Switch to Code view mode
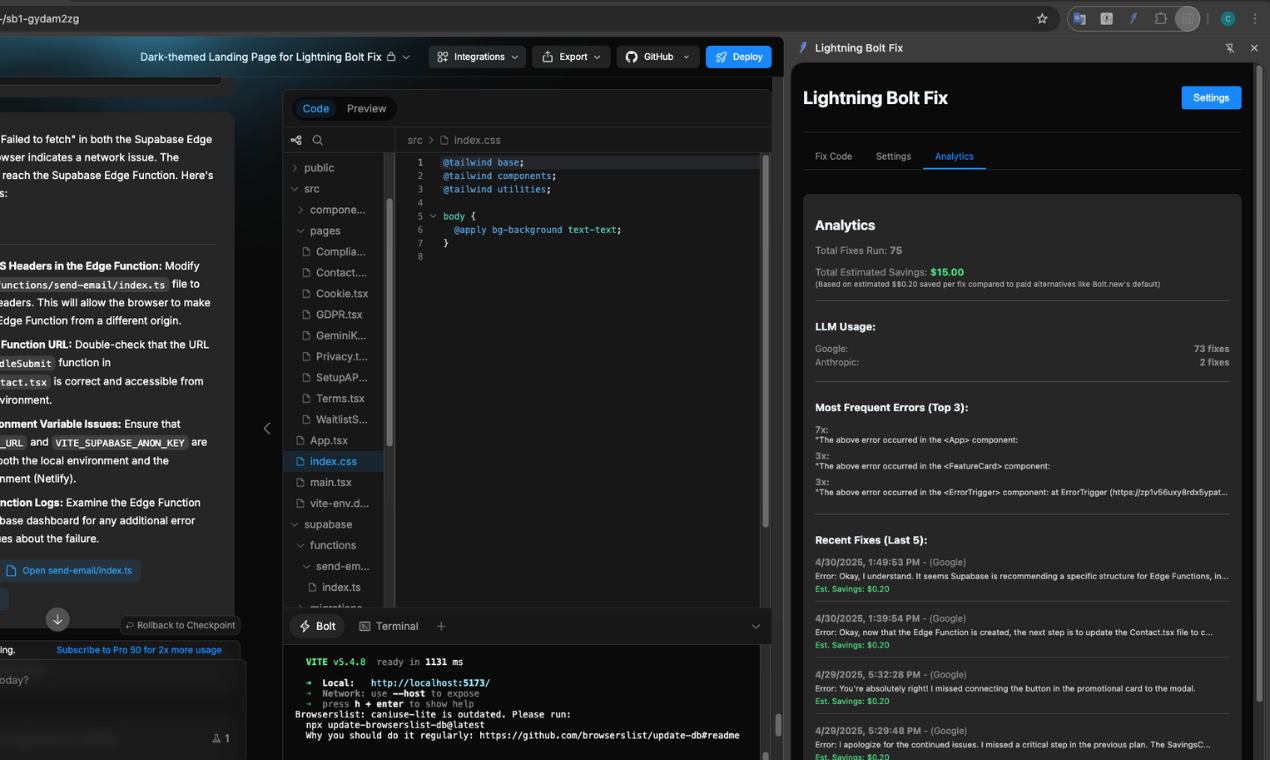The image size is (1270, 760). (315, 108)
